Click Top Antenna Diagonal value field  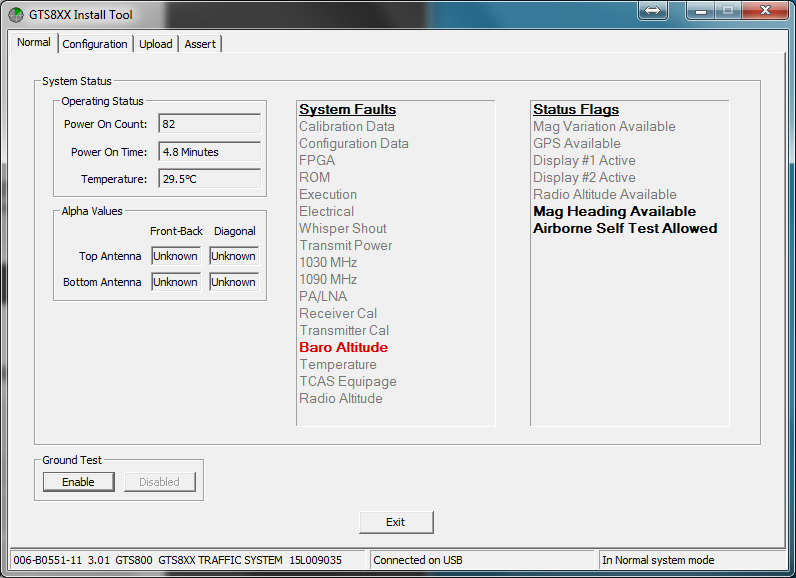[234, 256]
